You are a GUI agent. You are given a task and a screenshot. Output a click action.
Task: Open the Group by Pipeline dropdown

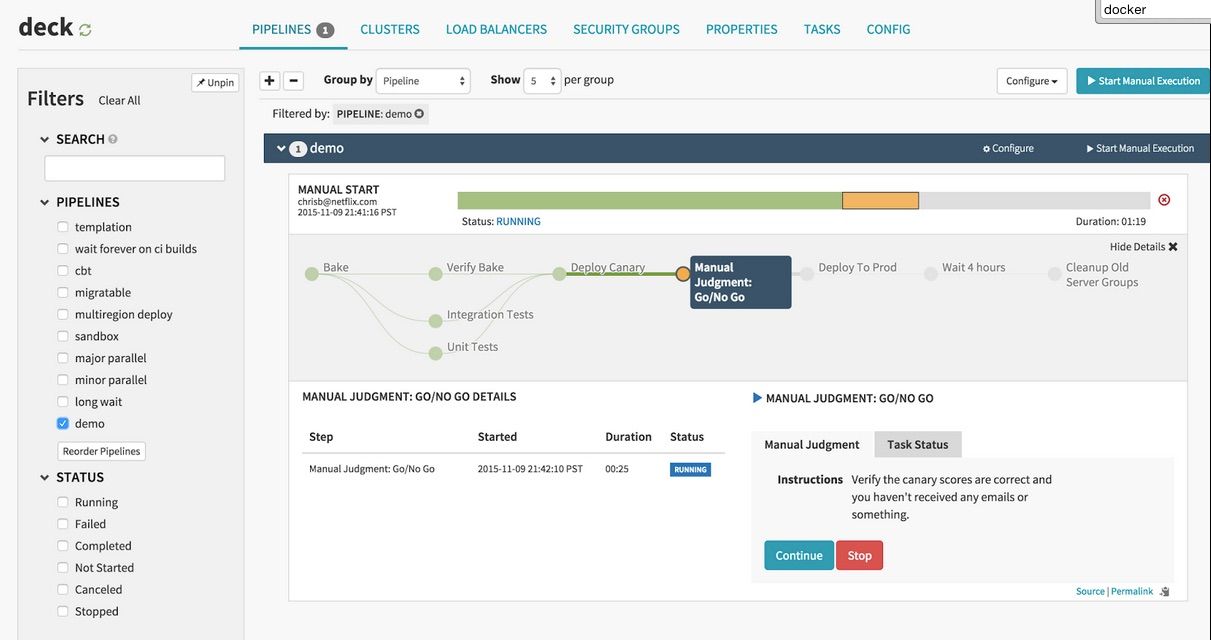424,81
